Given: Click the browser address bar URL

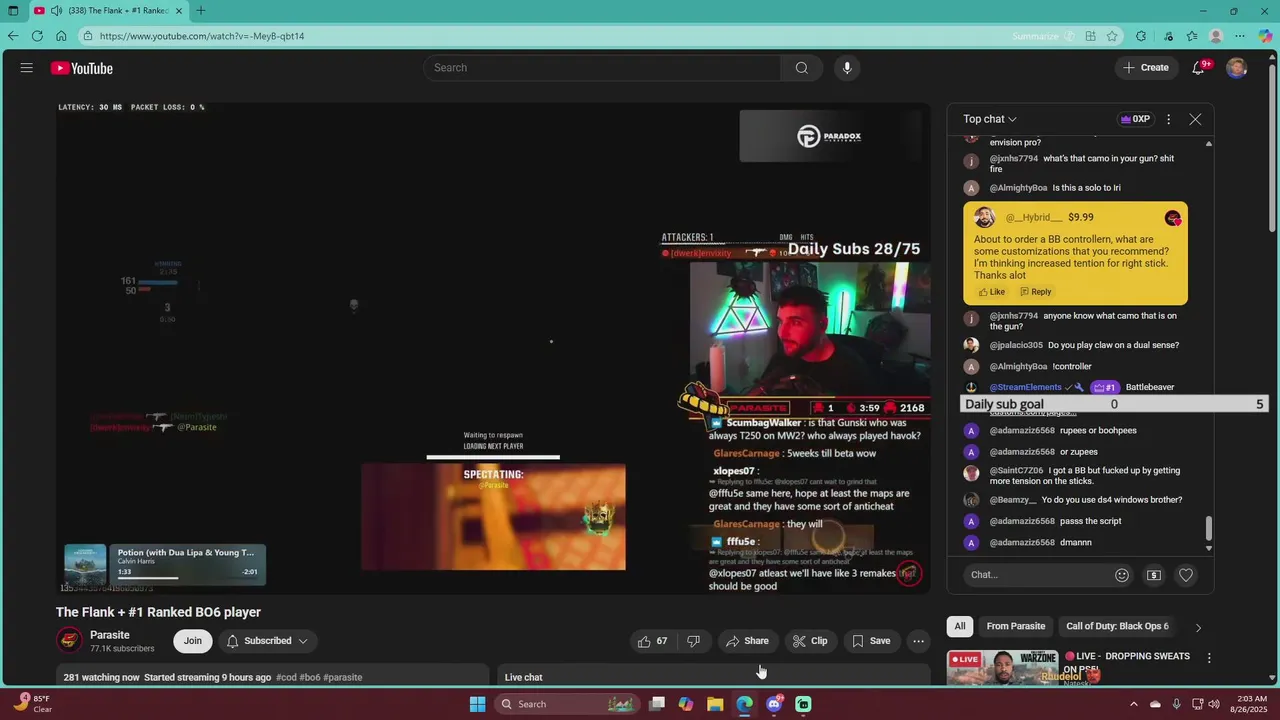Looking at the screenshot, I should tap(202, 36).
